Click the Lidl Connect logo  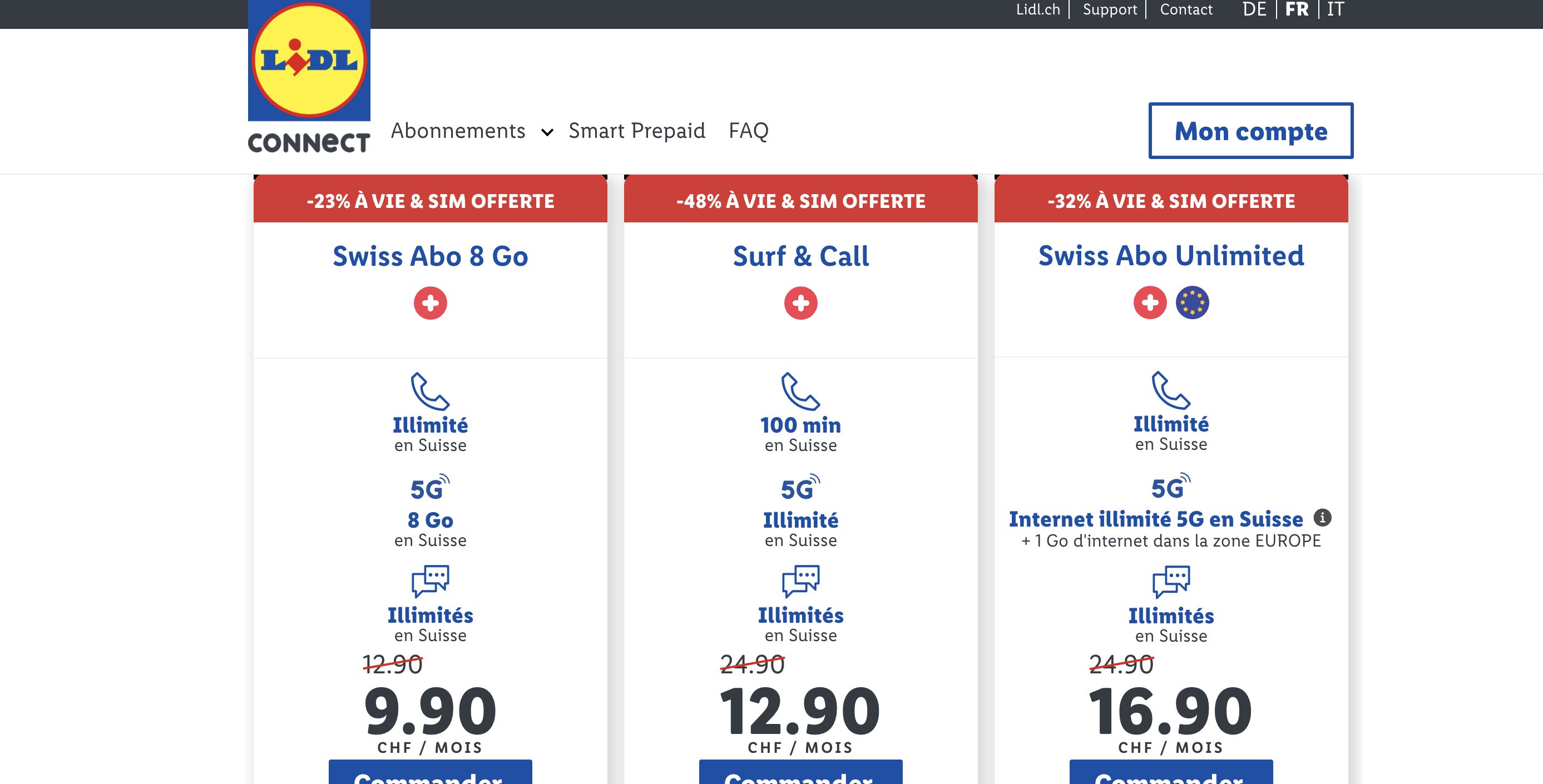[309, 77]
